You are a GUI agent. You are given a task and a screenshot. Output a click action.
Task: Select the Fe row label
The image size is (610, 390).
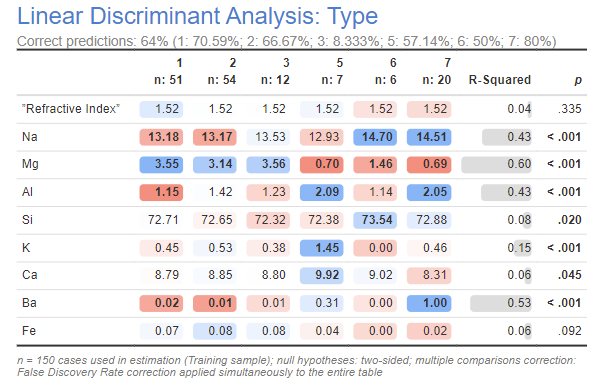click(29, 331)
